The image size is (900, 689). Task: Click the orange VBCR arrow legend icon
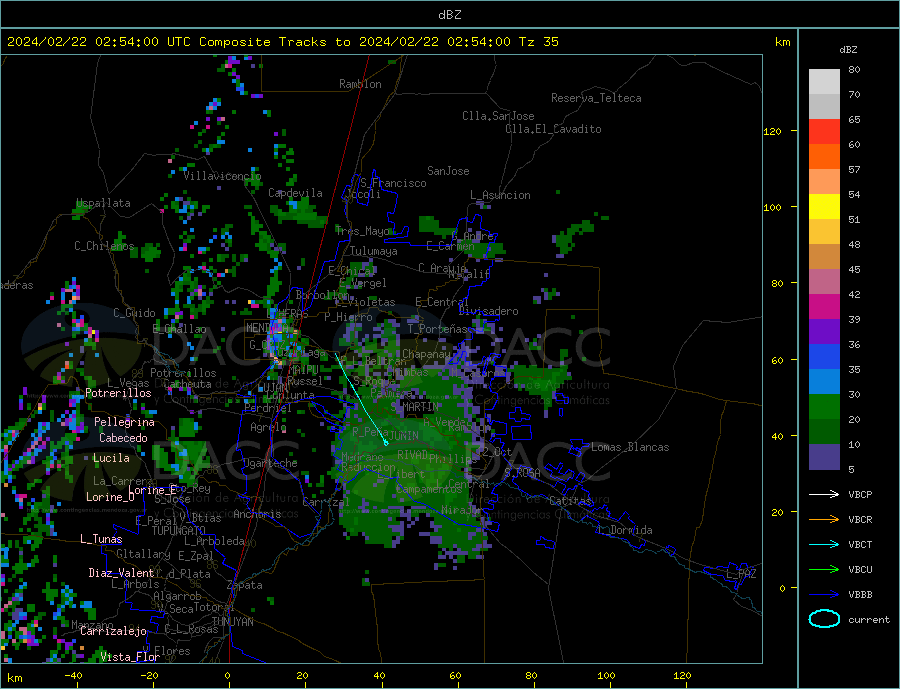click(x=824, y=519)
